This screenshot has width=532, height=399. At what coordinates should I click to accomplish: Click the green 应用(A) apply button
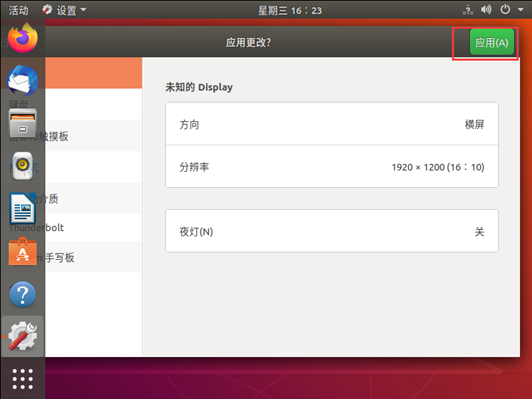(x=492, y=42)
